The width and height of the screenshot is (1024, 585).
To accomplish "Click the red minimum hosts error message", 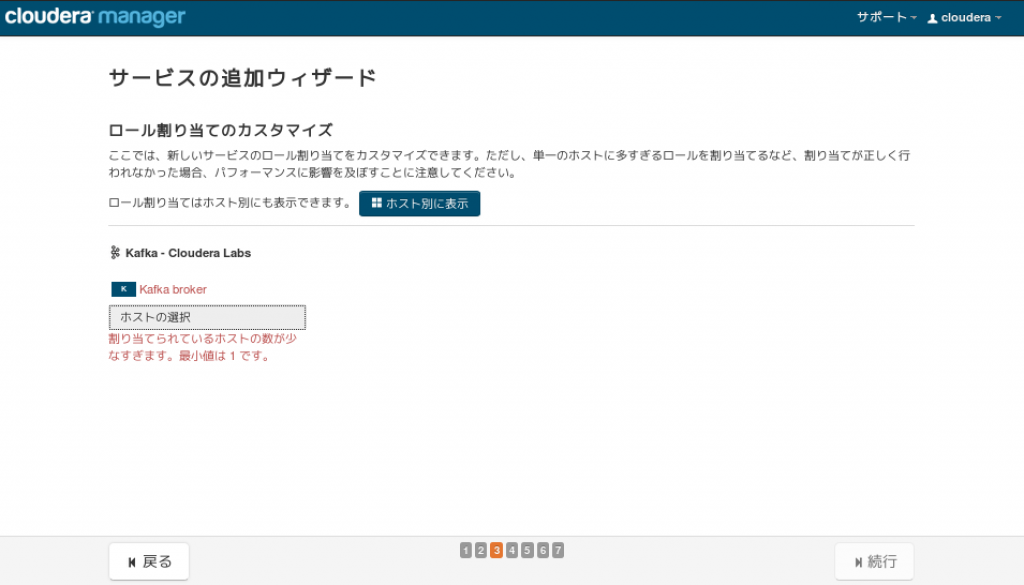I will point(202,347).
